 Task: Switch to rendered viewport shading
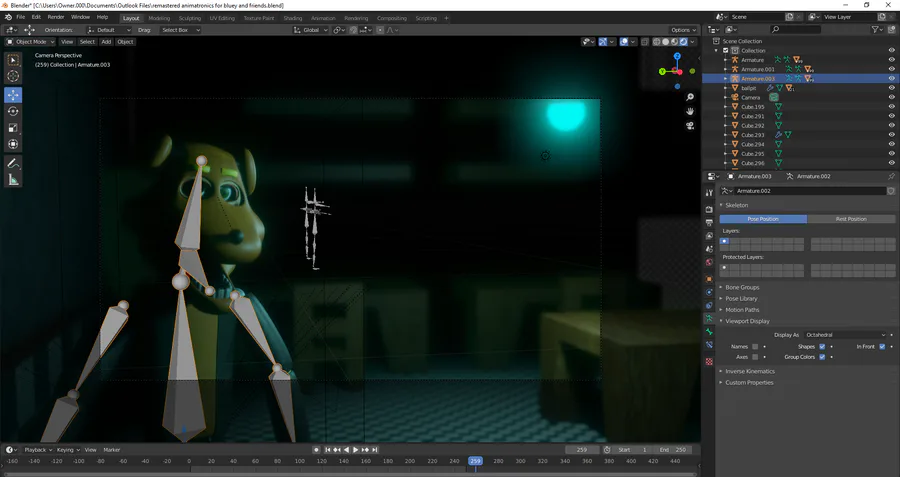coord(684,42)
